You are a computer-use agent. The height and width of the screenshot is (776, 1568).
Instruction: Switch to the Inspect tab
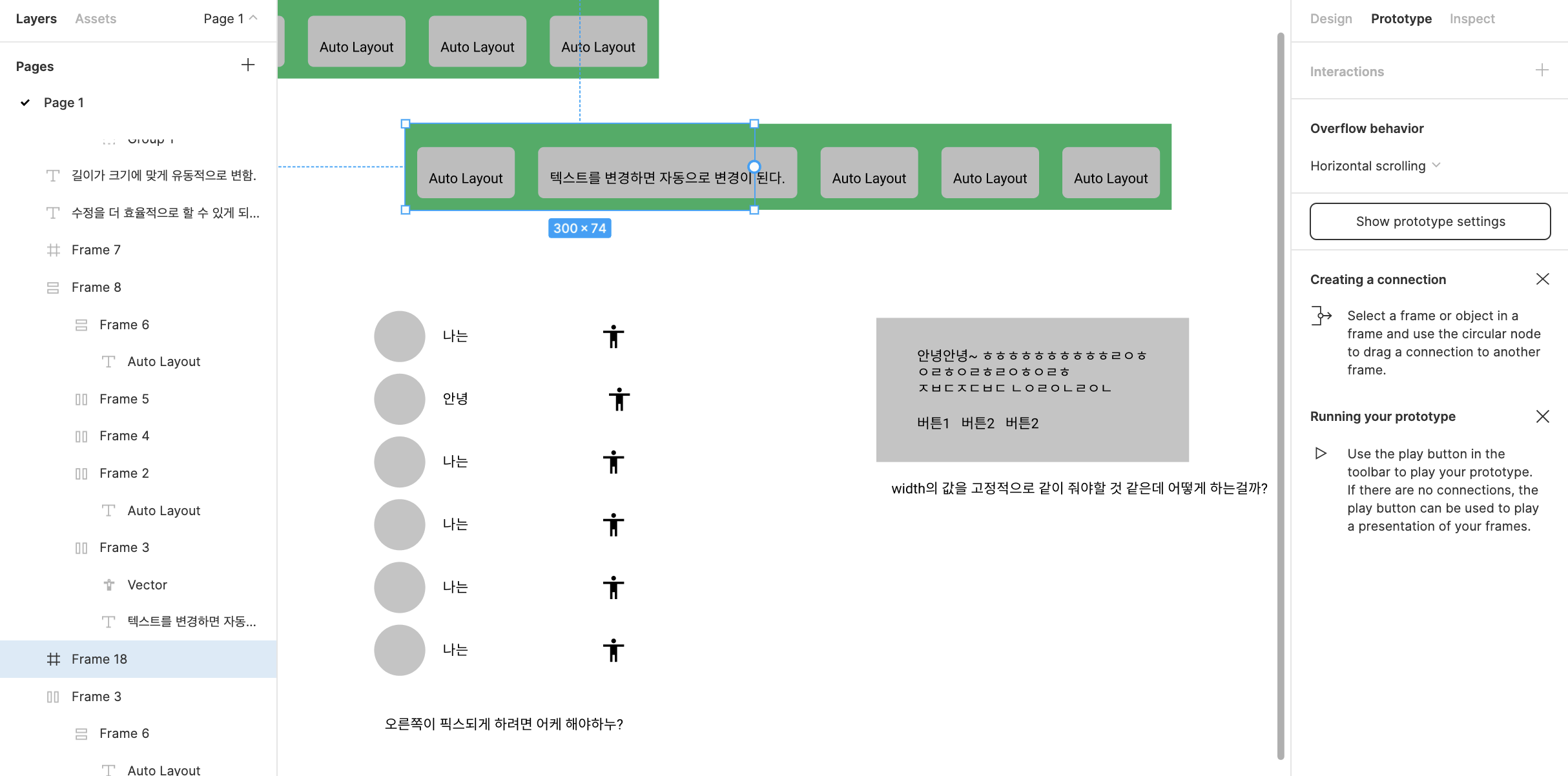click(x=1472, y=19)
